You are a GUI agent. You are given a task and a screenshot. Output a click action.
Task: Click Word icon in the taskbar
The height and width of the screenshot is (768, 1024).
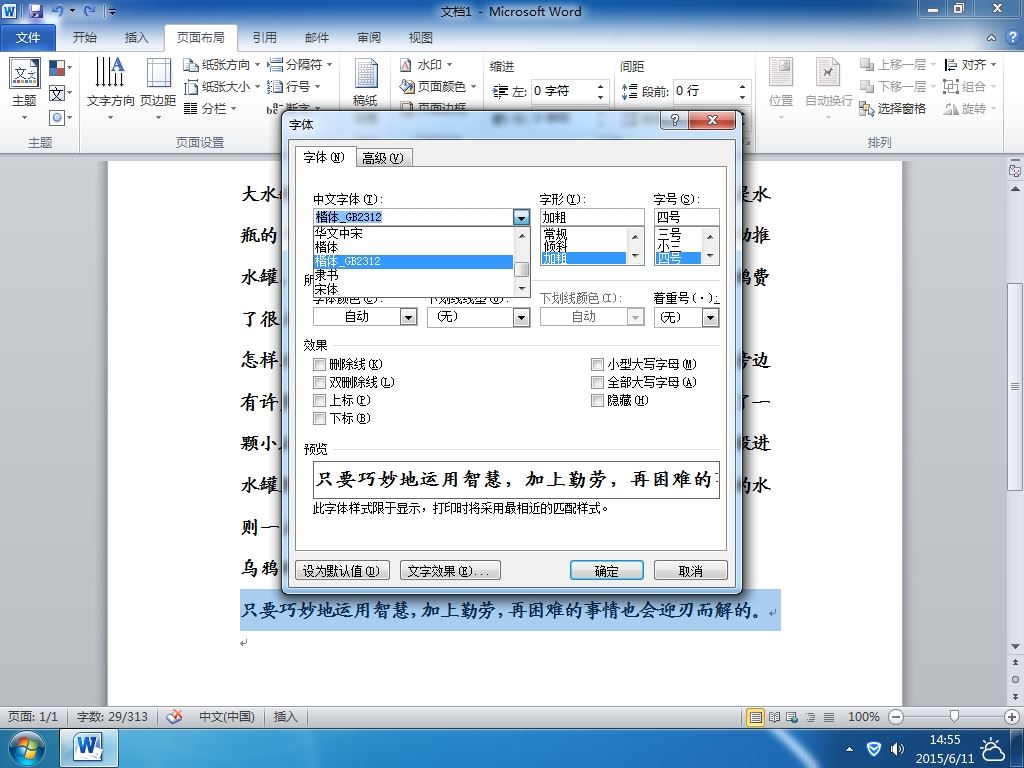(89, 748)
